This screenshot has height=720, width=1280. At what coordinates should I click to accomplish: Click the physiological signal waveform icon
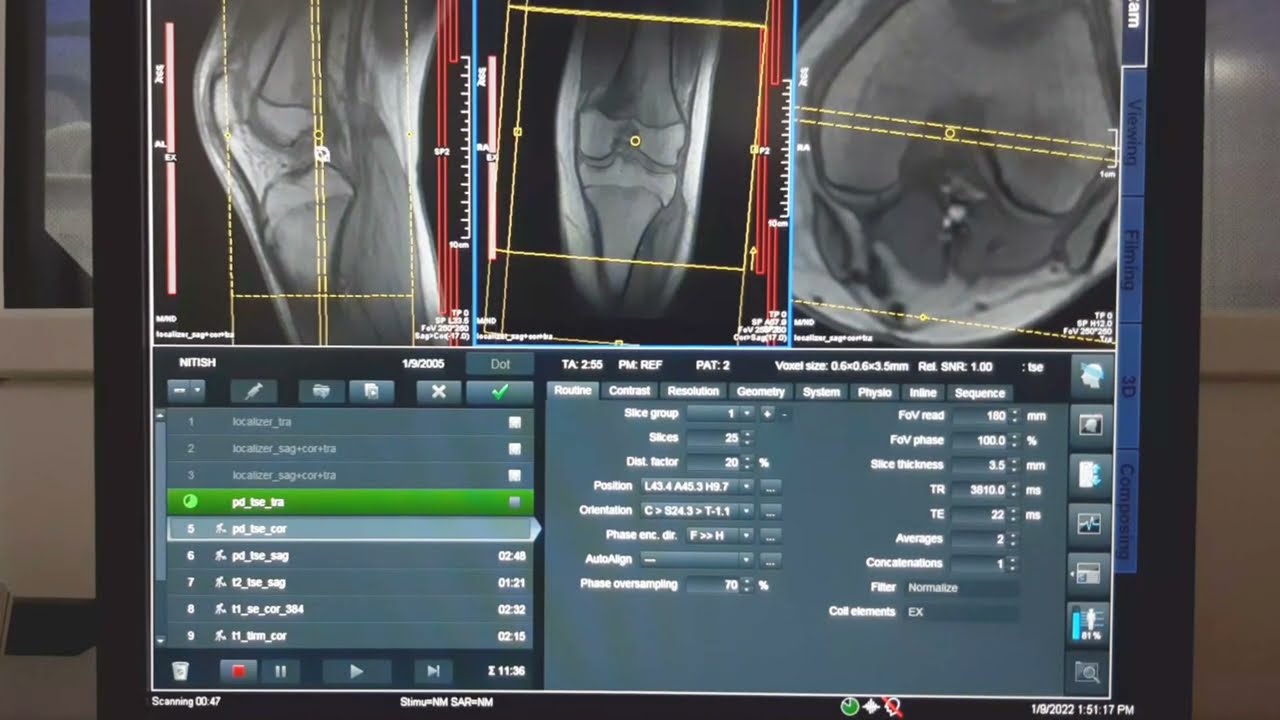tap(1088, 523)
